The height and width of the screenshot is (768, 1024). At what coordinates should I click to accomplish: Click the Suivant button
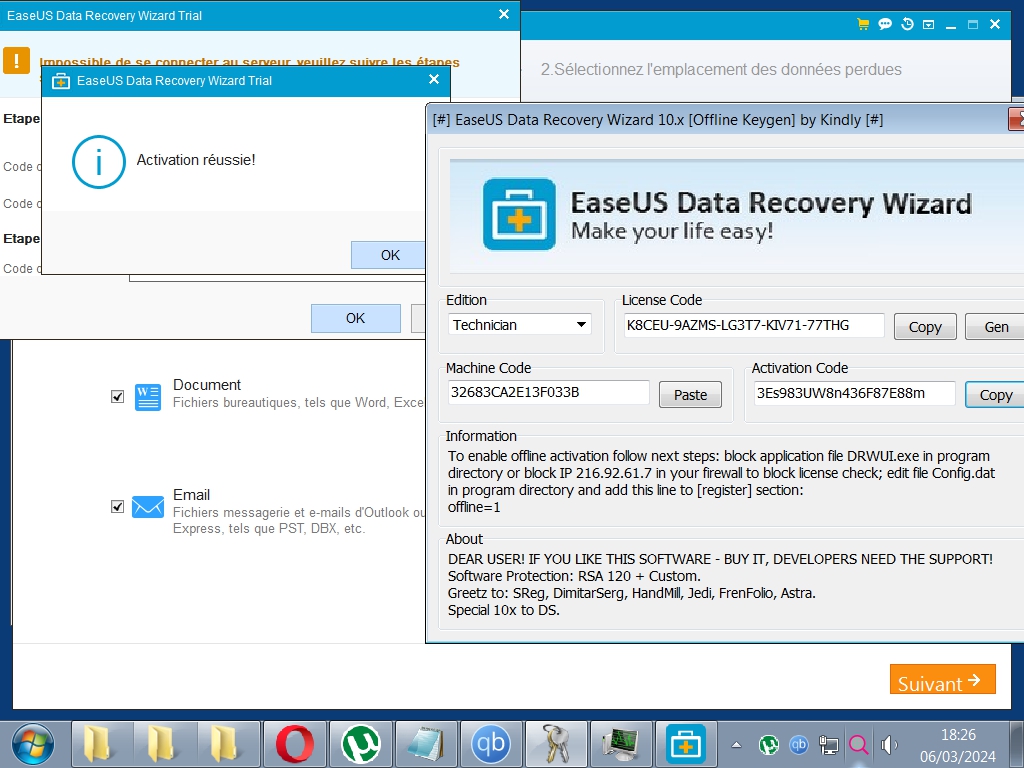(942, 680)
